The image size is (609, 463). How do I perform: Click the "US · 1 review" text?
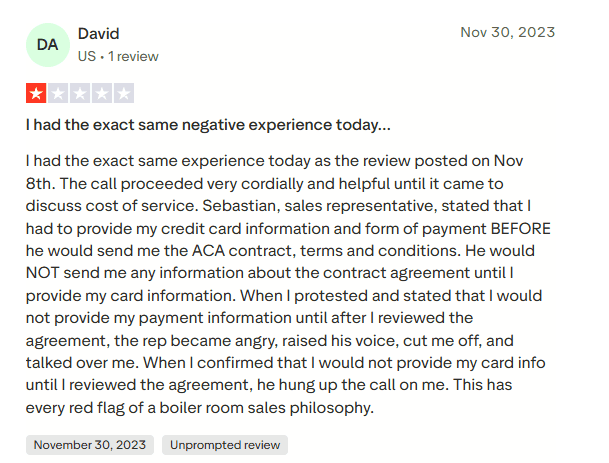[x=118, y=56]
